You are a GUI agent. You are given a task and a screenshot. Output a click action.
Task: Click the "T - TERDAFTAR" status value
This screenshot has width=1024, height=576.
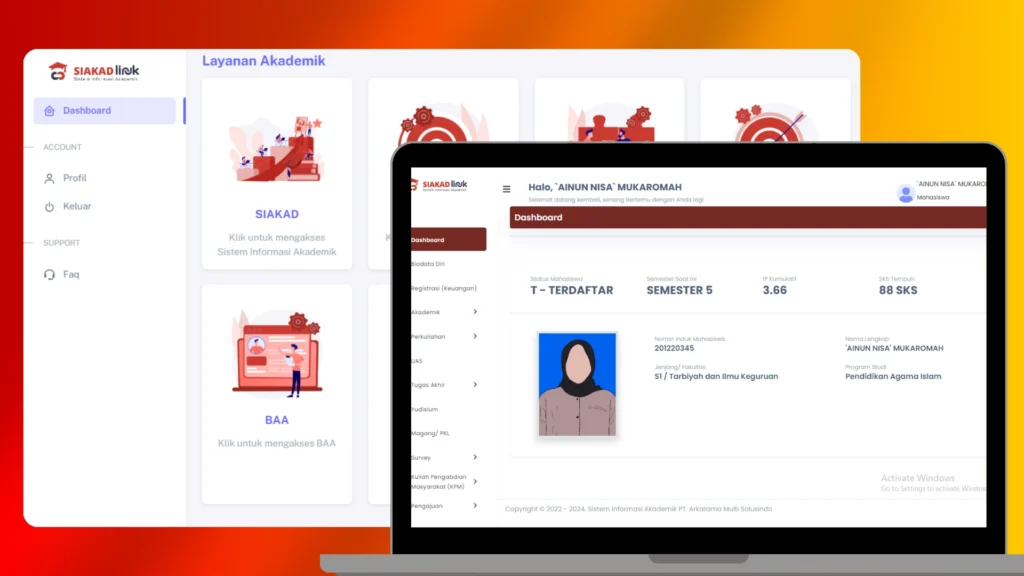(572, 291)
